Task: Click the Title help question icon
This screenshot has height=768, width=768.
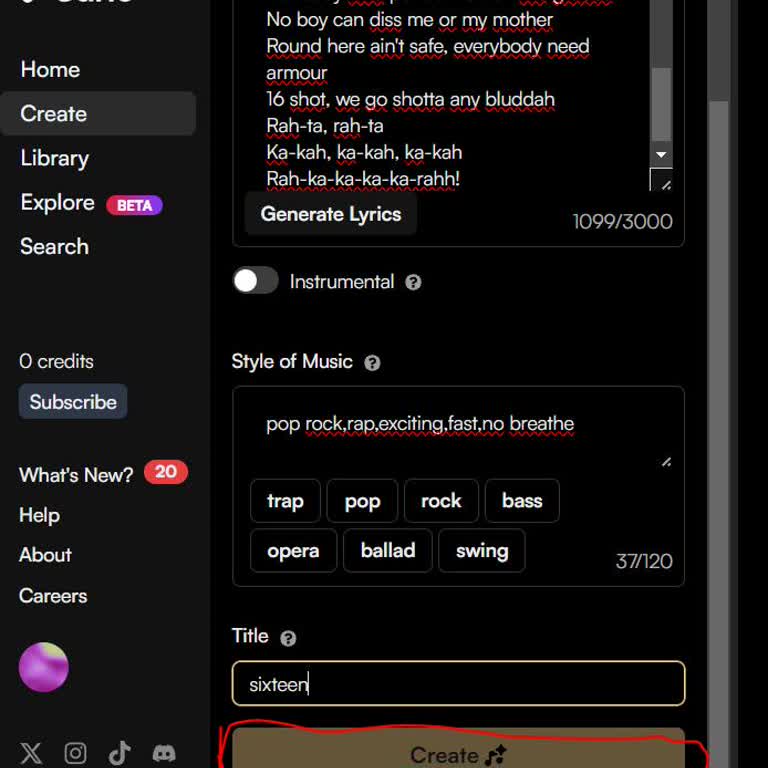Action: click(288, 638)
